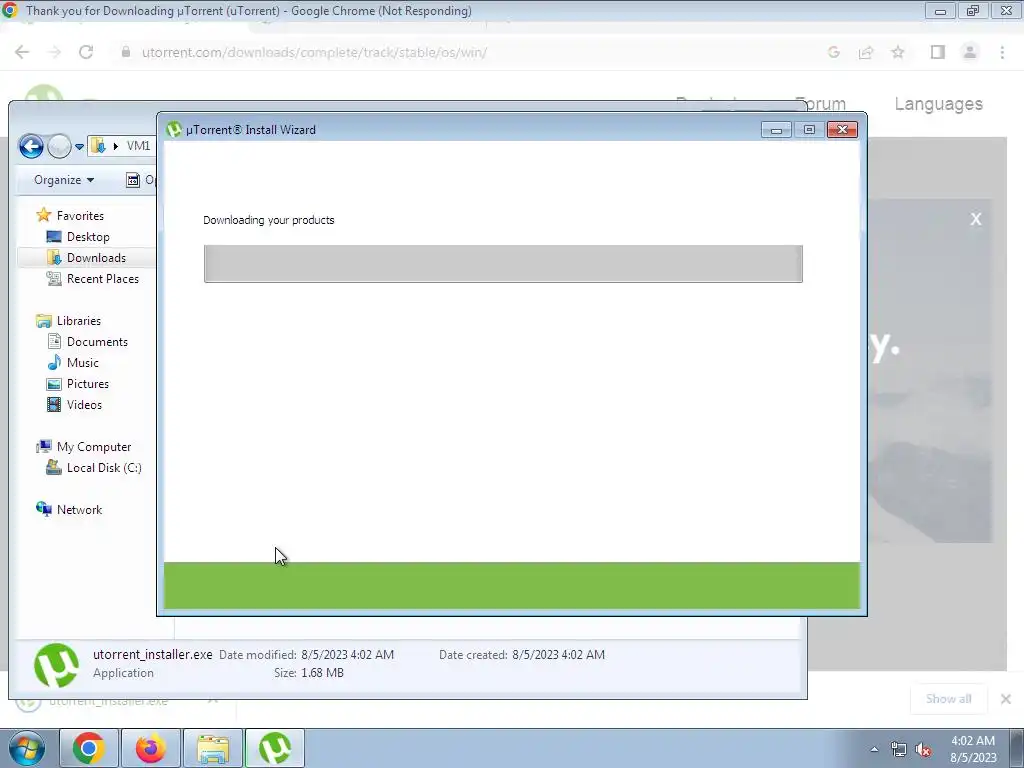This screenshot has height=768, width=1024.
Task: Click the download progress bar in Install Wizard
Action: pyautogui.click(x=503, y=264)
